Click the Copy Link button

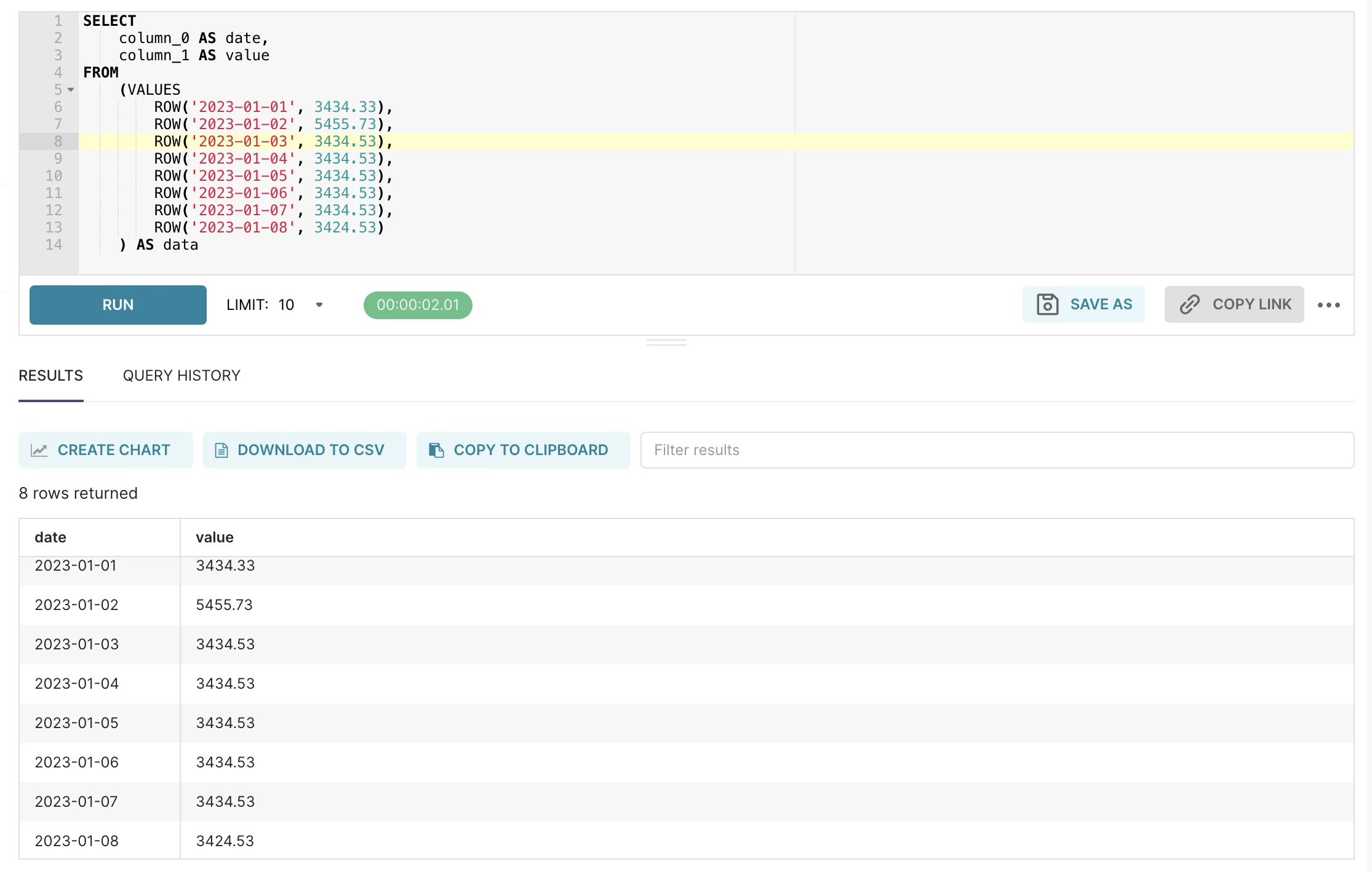[x=1234, y=304]
